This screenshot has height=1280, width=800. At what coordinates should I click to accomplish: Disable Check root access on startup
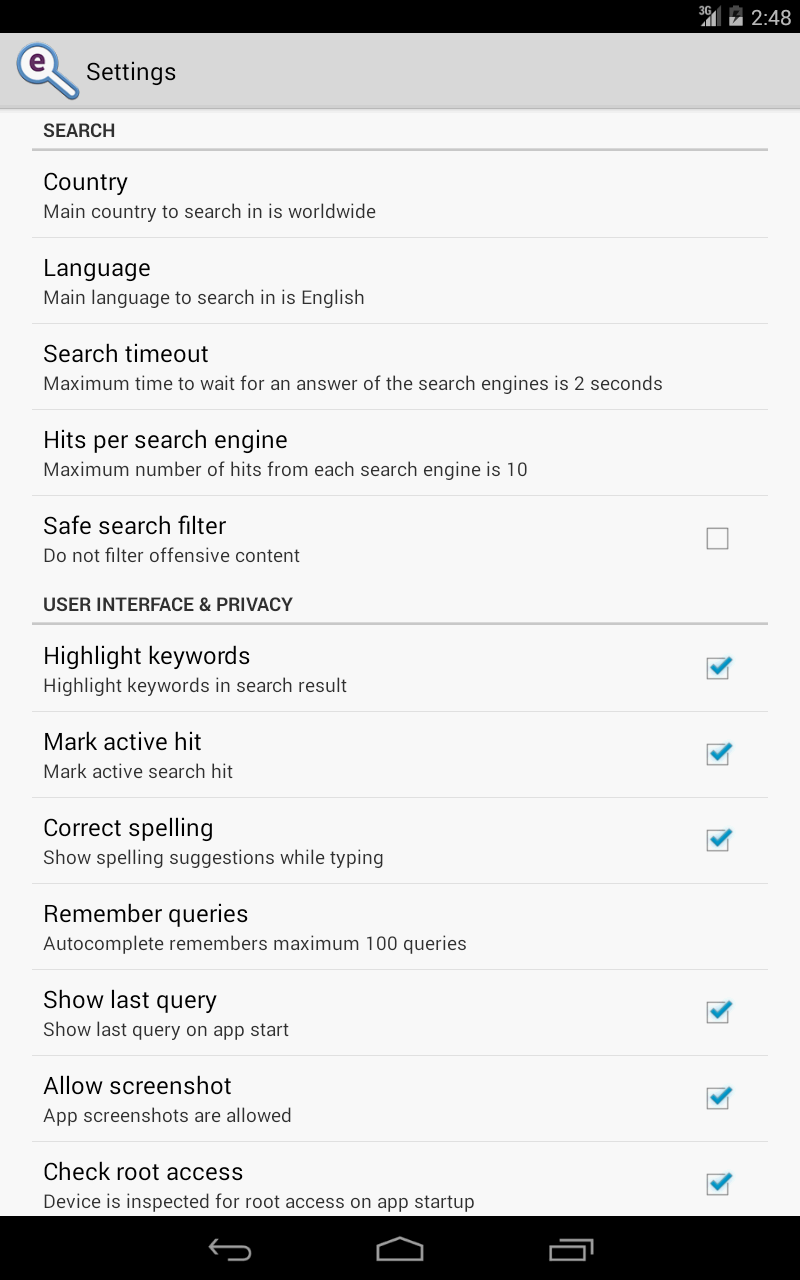point(717,1184)
